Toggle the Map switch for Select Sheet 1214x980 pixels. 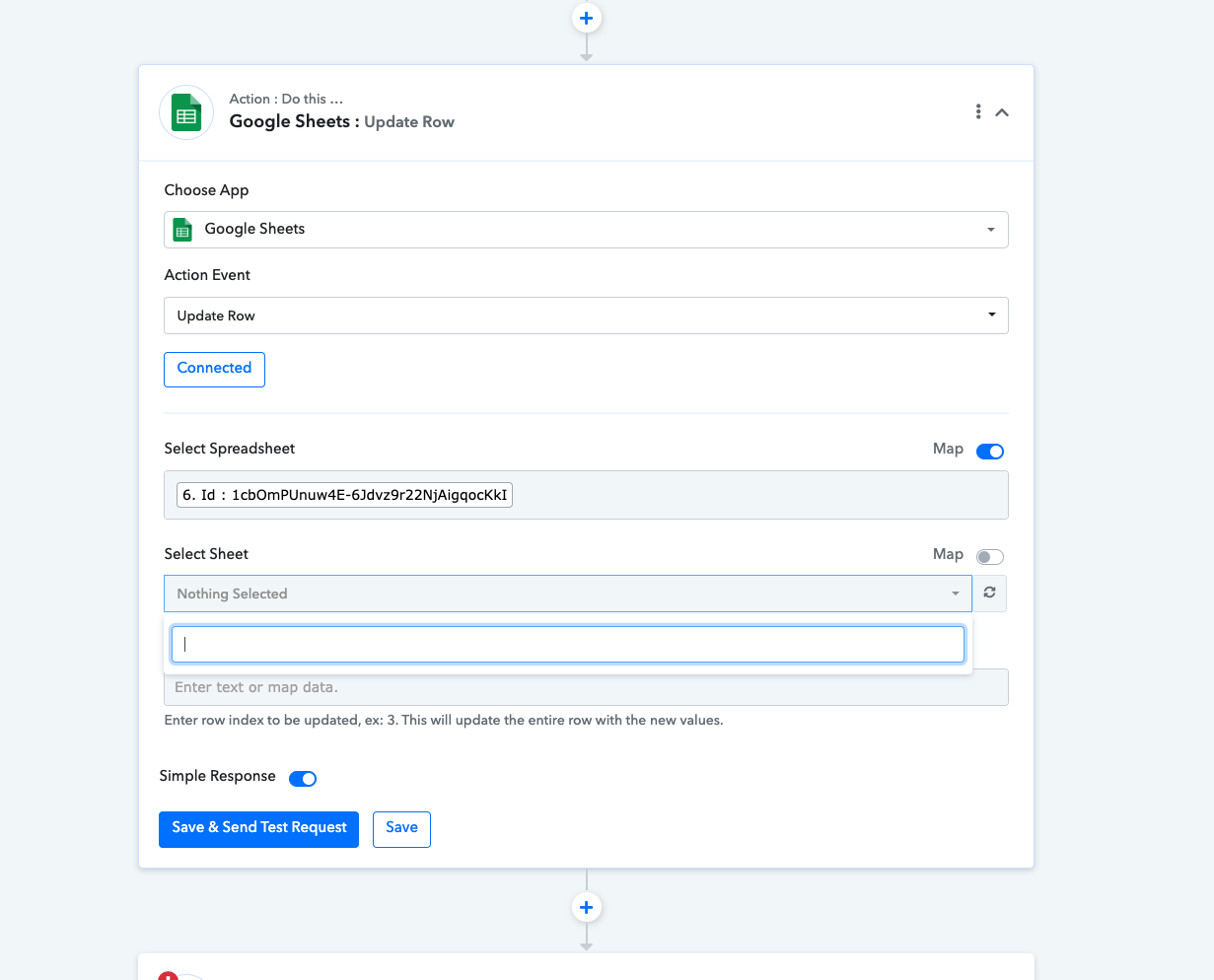[x=990, y=557]
